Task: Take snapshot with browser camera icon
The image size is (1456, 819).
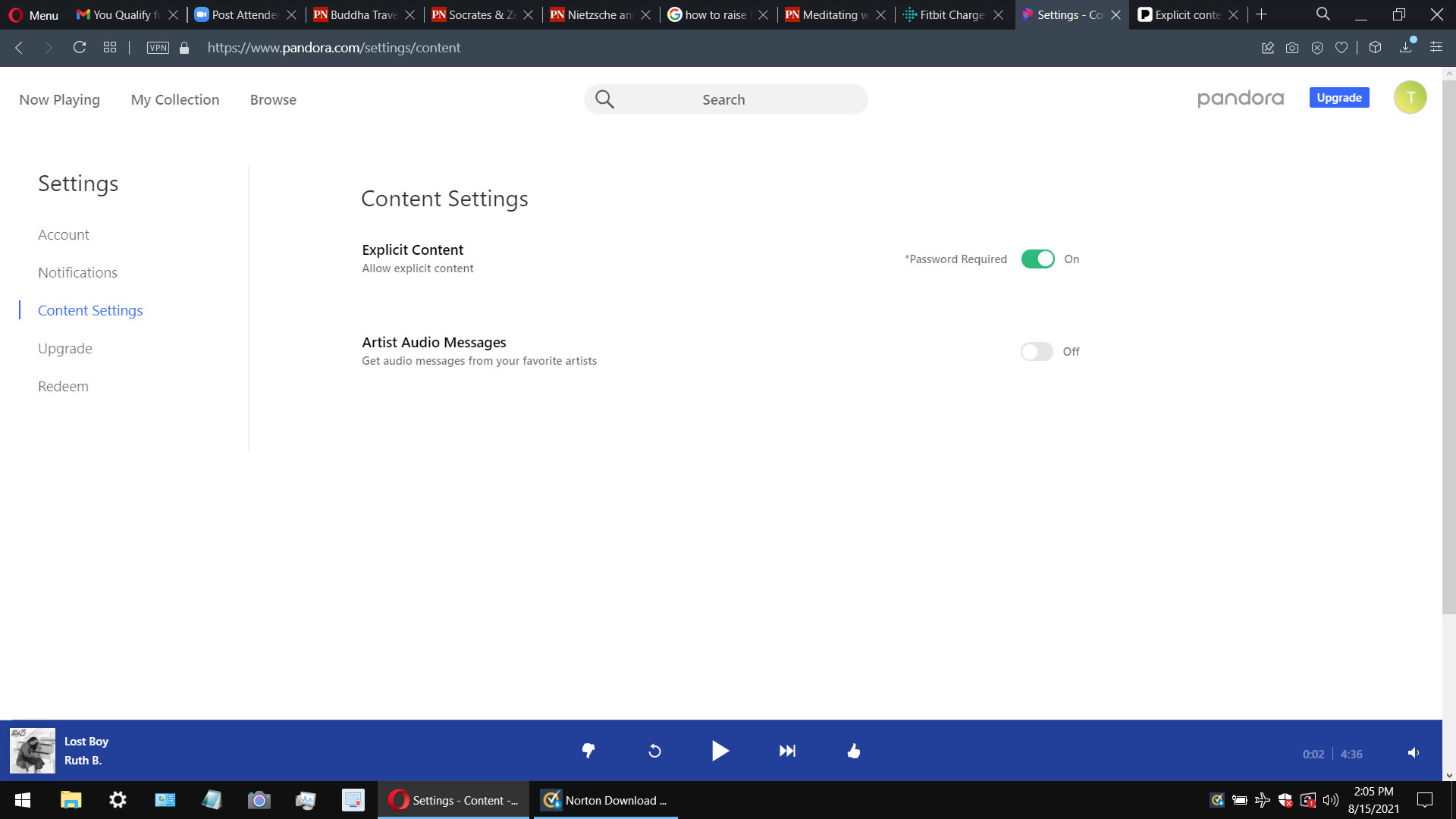Action: tap(1292, 48)
